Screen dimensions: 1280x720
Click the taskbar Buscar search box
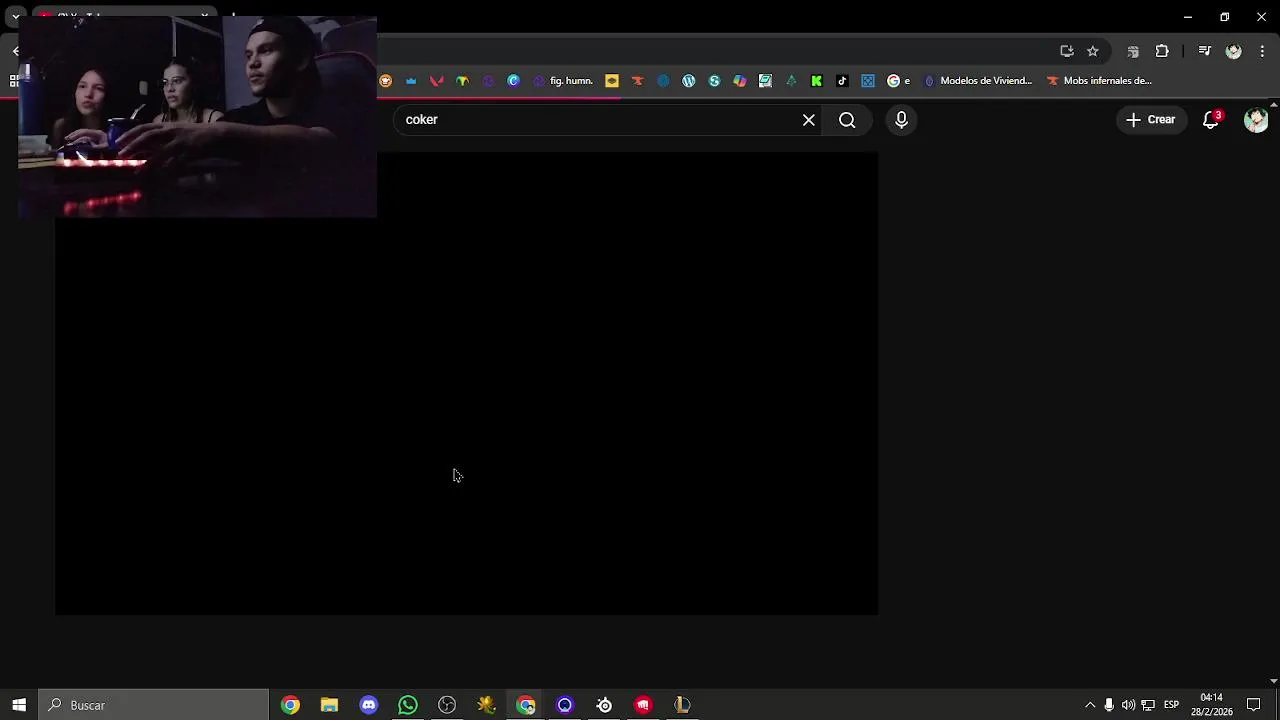tap(154, 705)
